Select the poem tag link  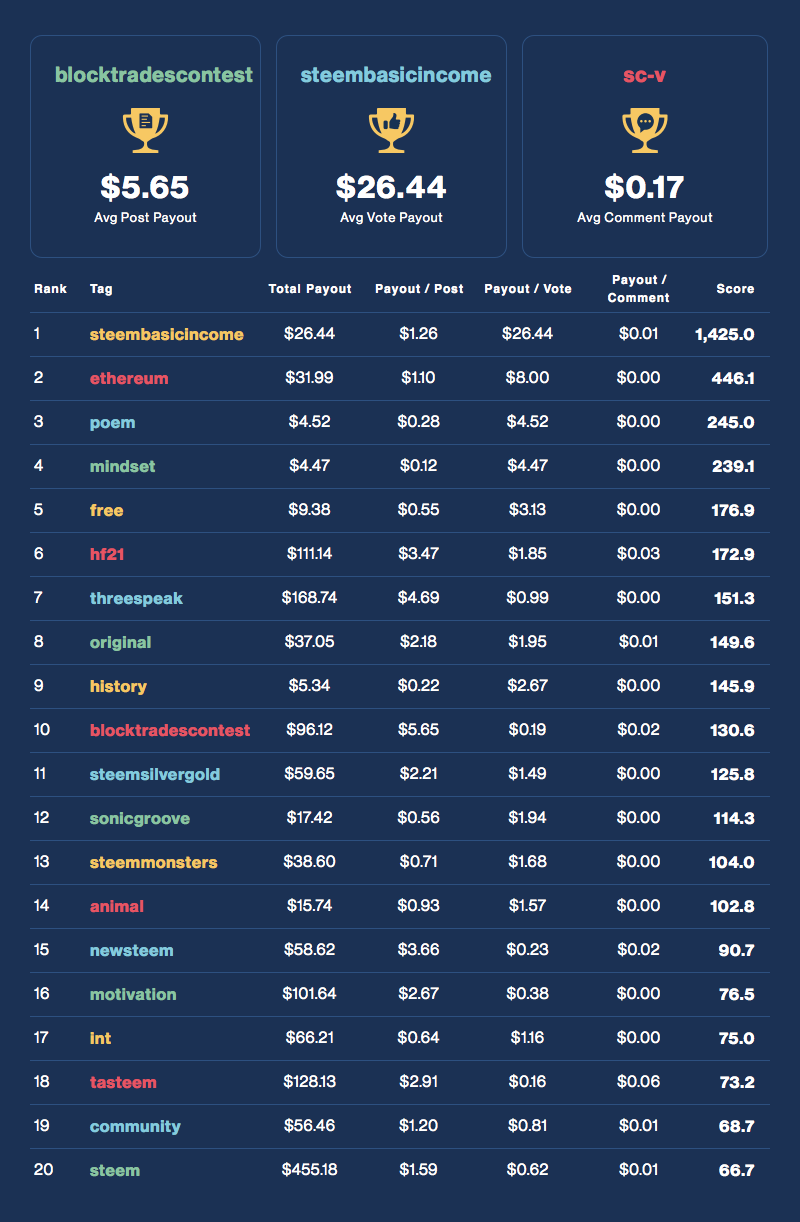pyautogui.click(x=112, y=422)
